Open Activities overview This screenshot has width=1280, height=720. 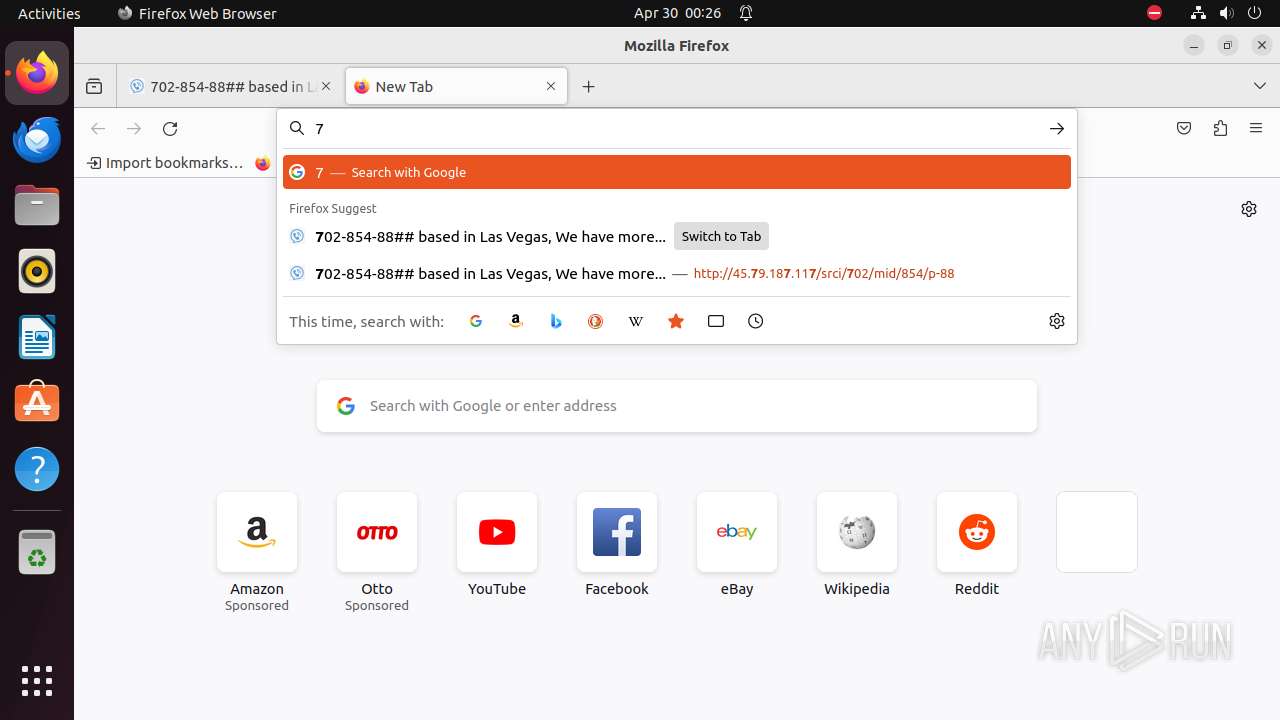click(x=49, y=13)
